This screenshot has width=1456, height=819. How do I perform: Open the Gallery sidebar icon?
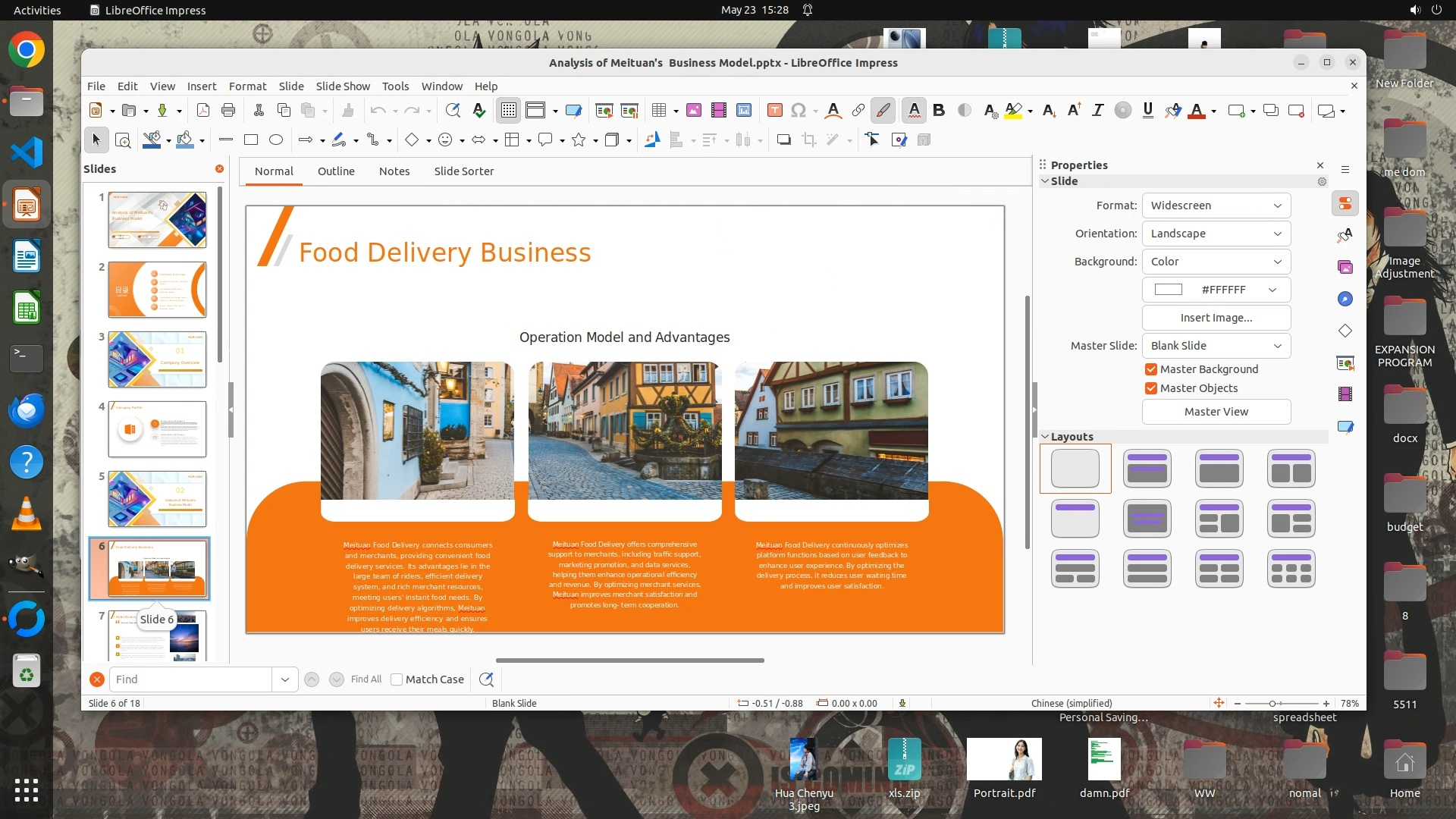(1345, 267)
